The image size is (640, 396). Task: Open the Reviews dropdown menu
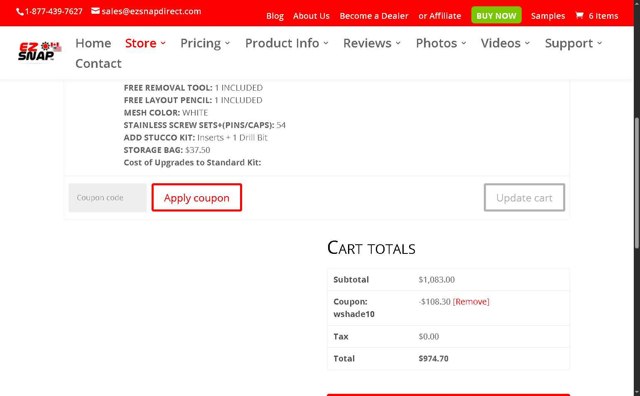point(372,43)
